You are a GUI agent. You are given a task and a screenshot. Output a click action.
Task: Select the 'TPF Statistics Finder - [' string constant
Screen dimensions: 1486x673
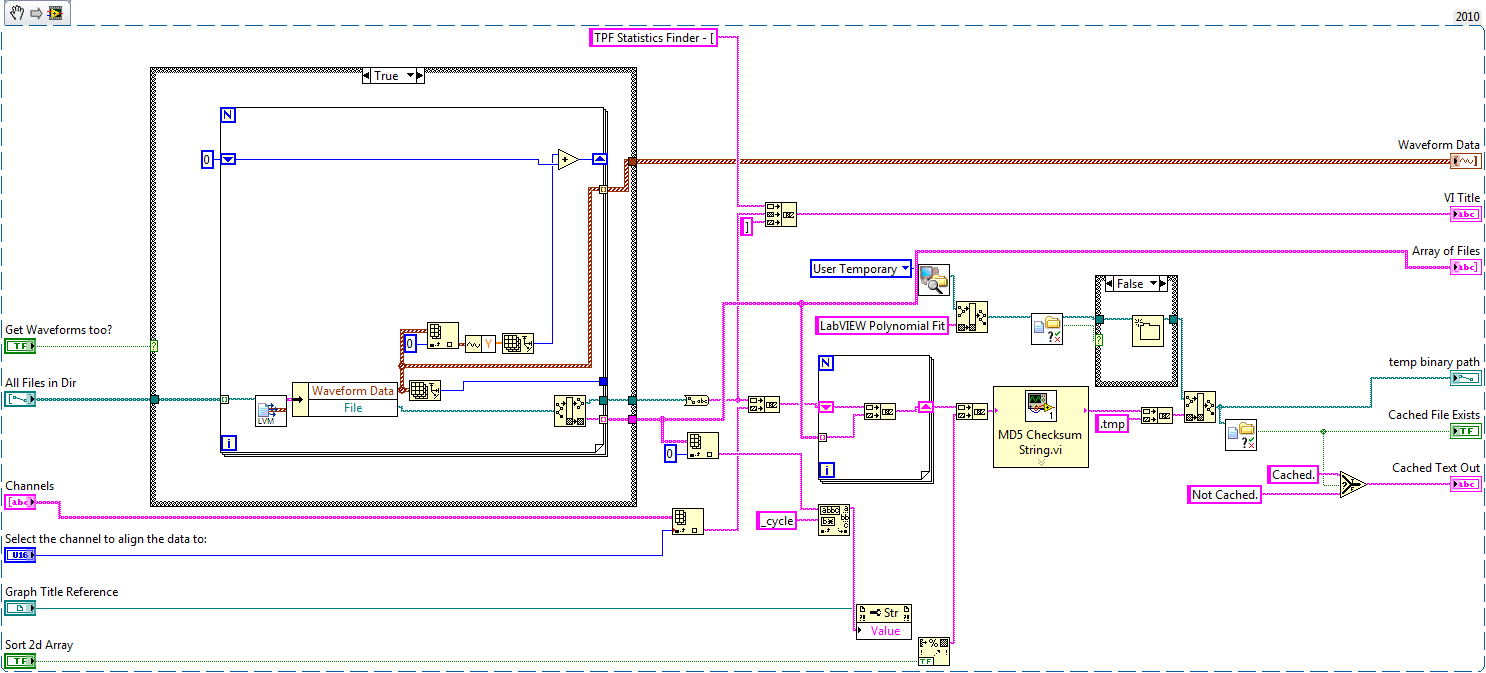(653, 38)
